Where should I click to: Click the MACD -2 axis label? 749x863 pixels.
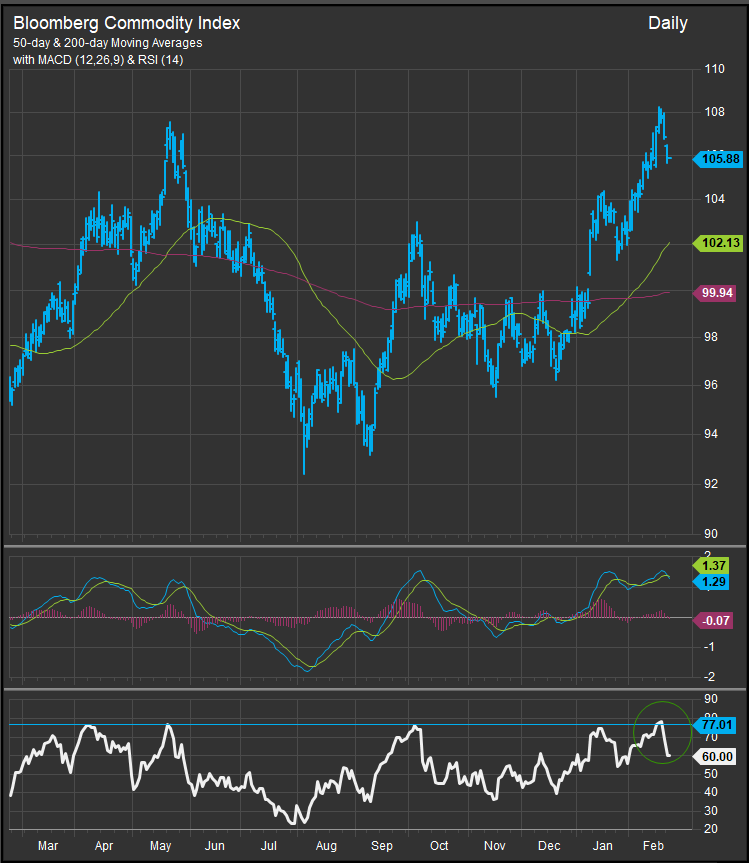click(710, 677)
